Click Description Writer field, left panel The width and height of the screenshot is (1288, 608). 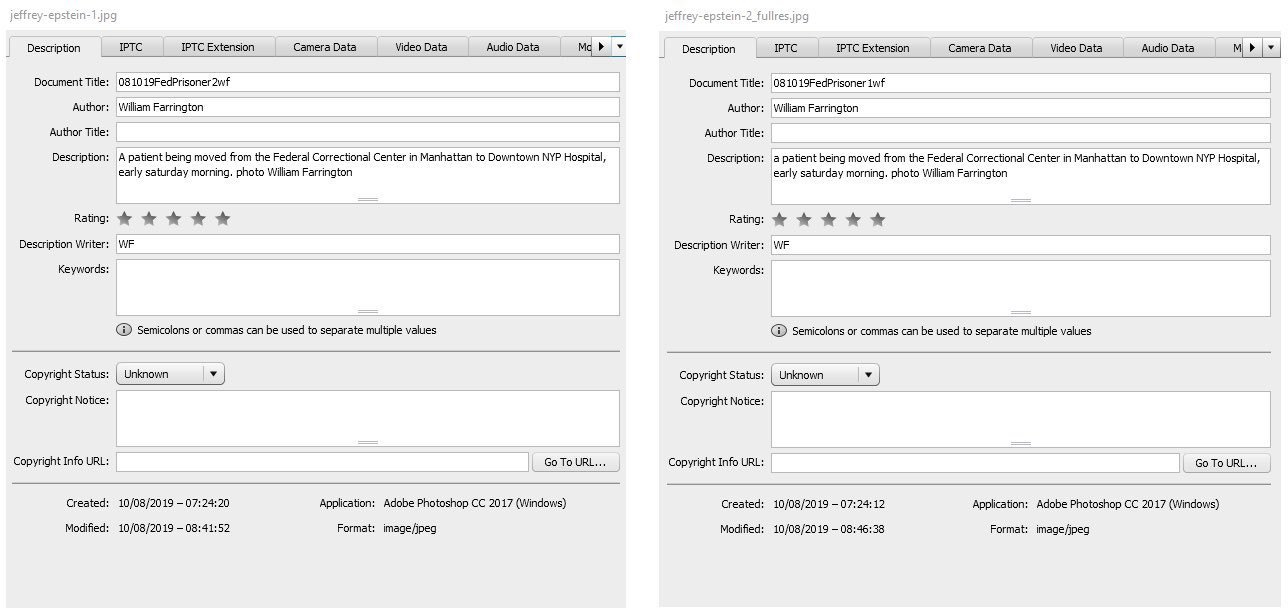pos(368,244)
